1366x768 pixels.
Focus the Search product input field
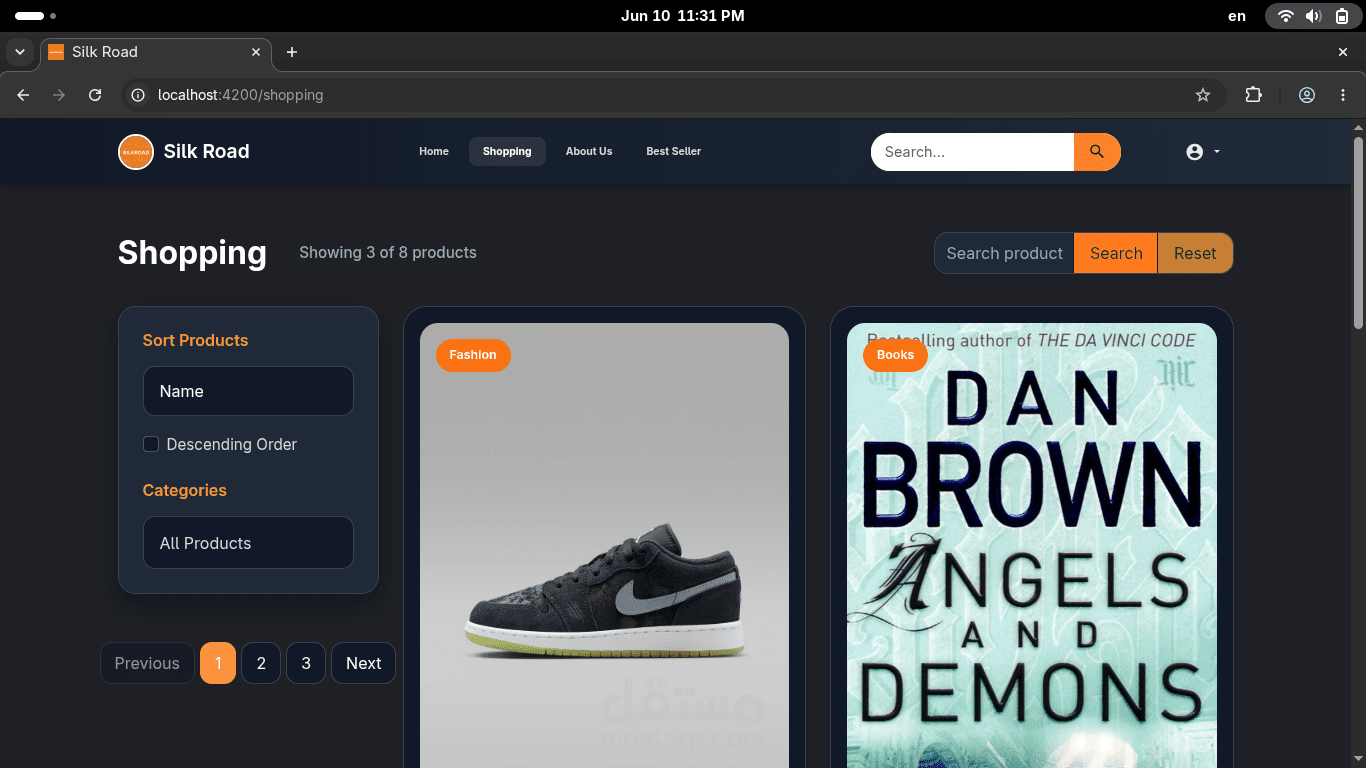tap(1004, 253)
